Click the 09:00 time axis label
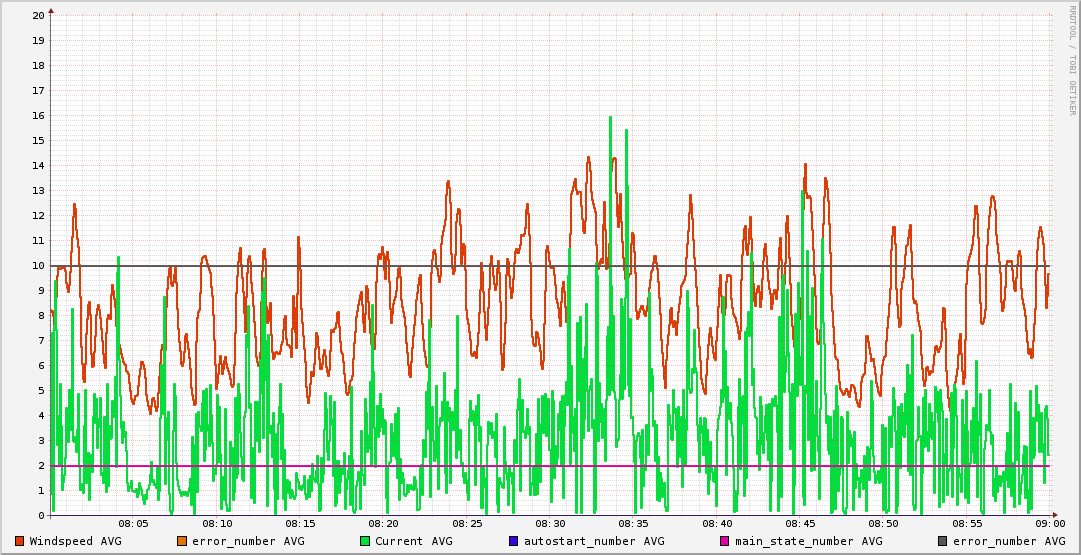This screenshot has width=1081, height=555. 1049,523
